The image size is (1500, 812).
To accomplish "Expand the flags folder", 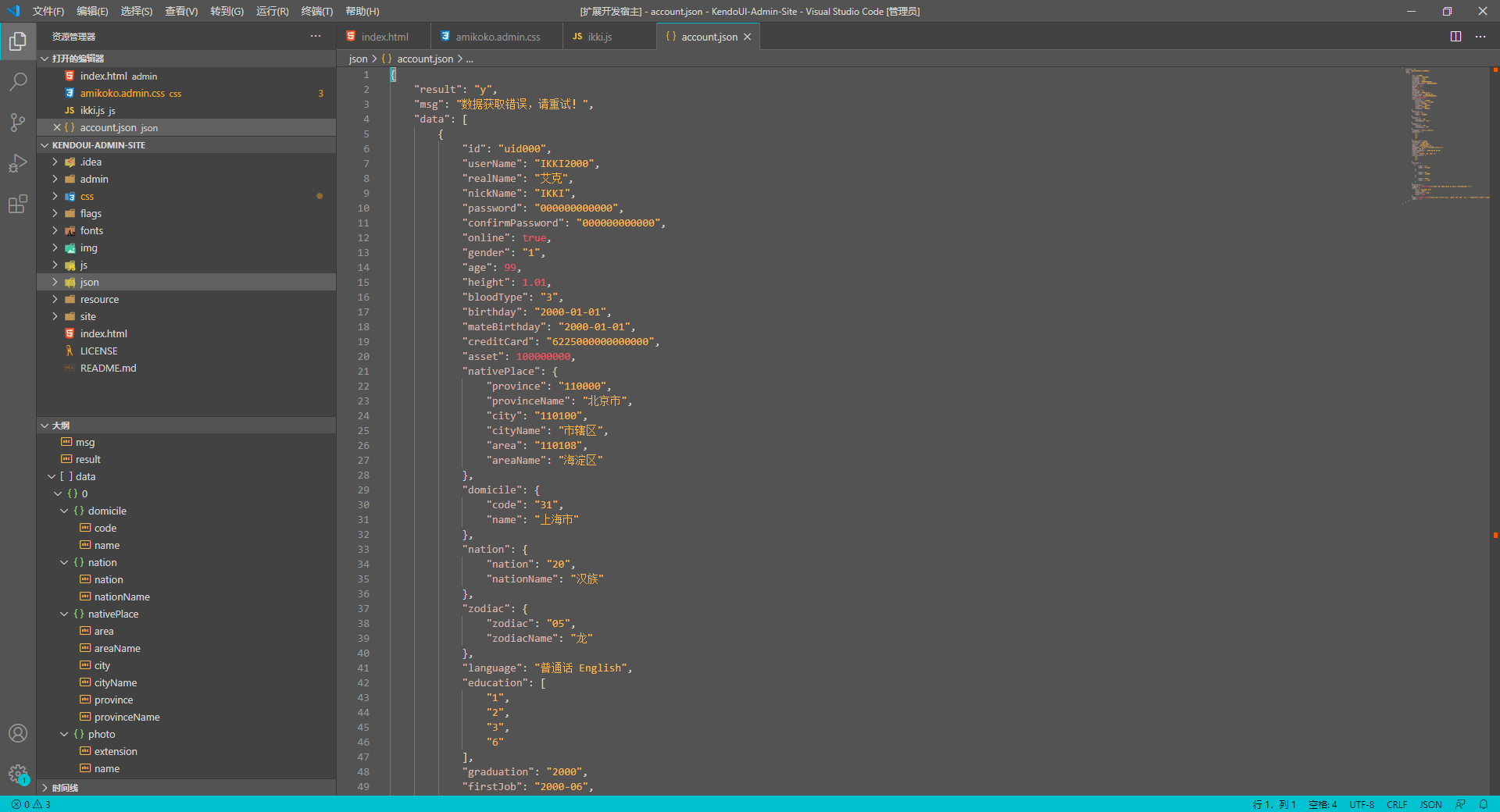I will [186, 213].
